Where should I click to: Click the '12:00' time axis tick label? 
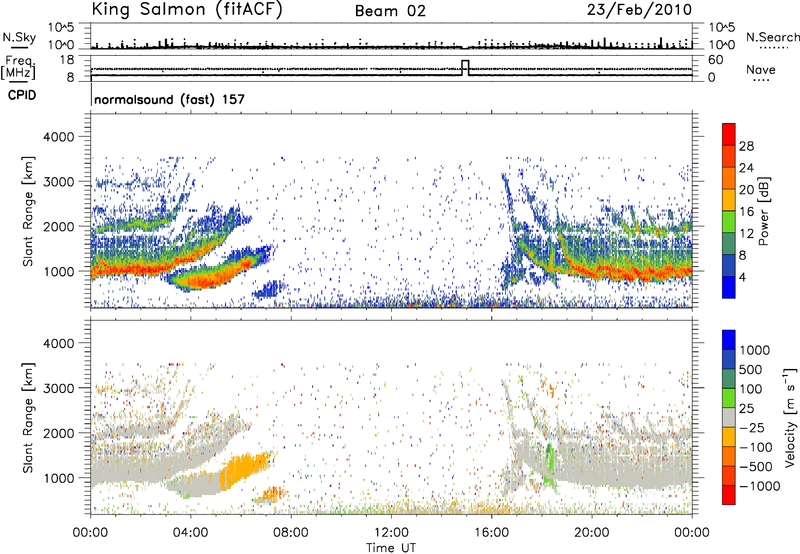point(391,532)
